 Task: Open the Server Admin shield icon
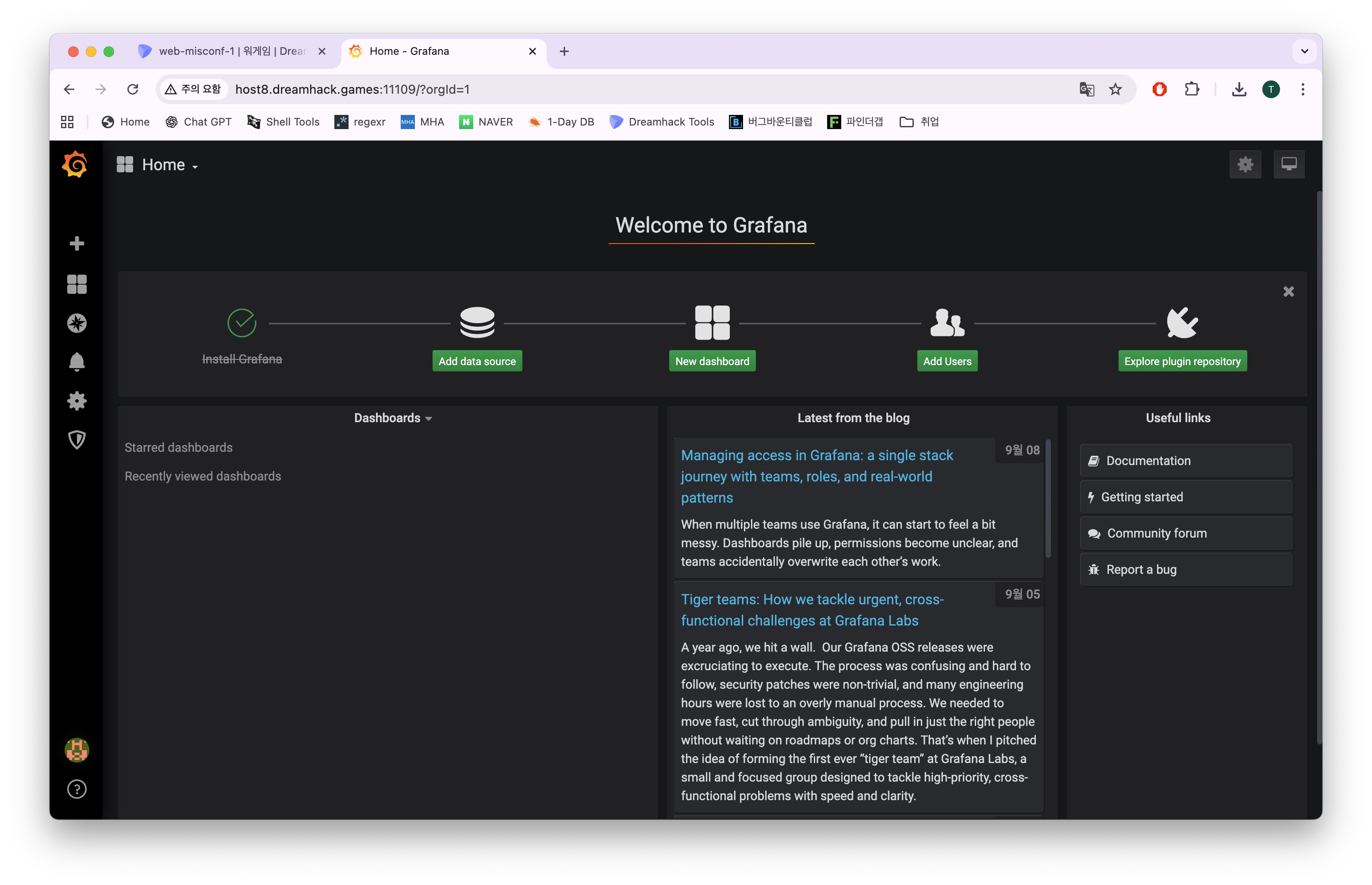[x=77, y=439]
